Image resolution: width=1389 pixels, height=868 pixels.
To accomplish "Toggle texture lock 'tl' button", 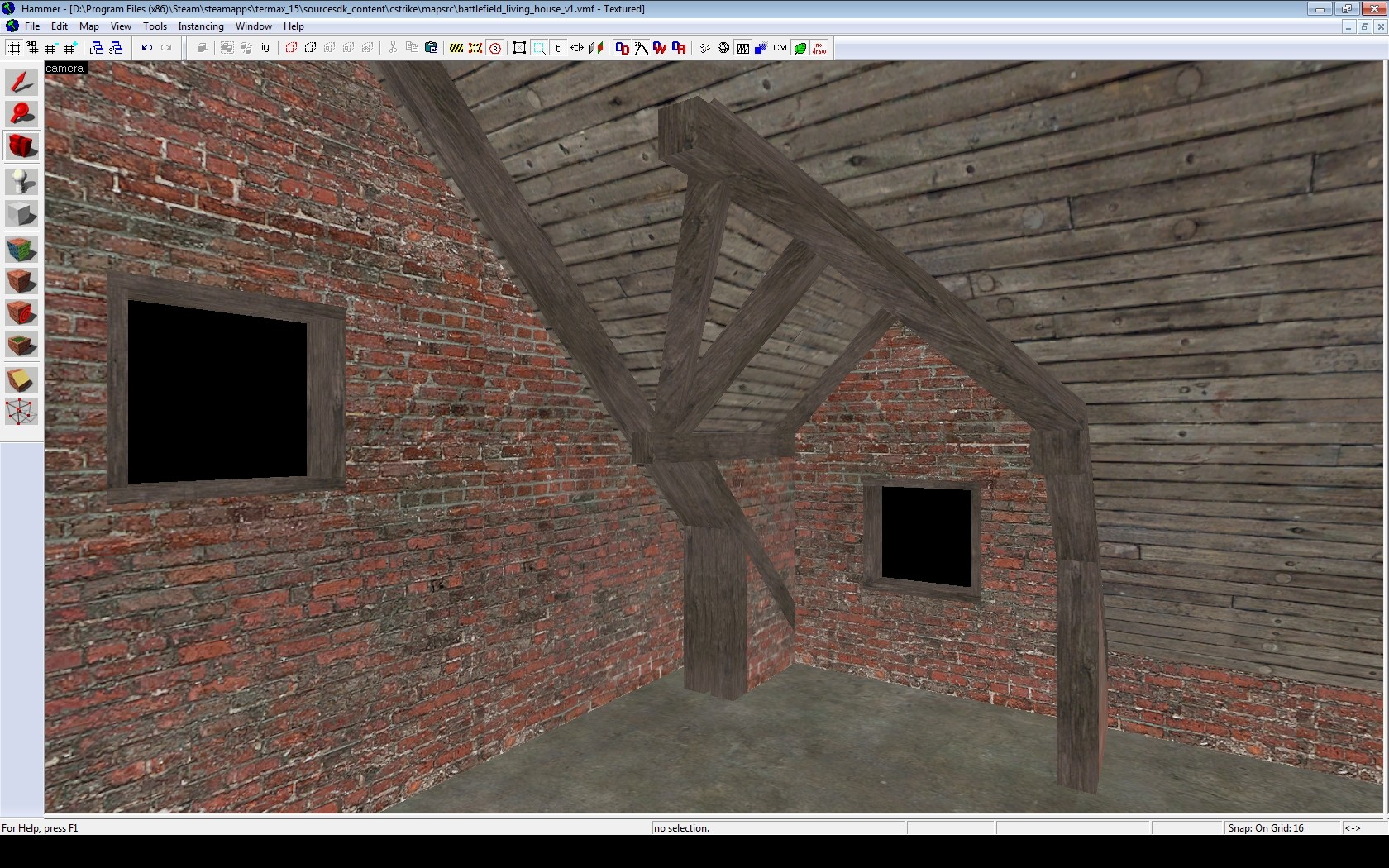I will [559, 48].
